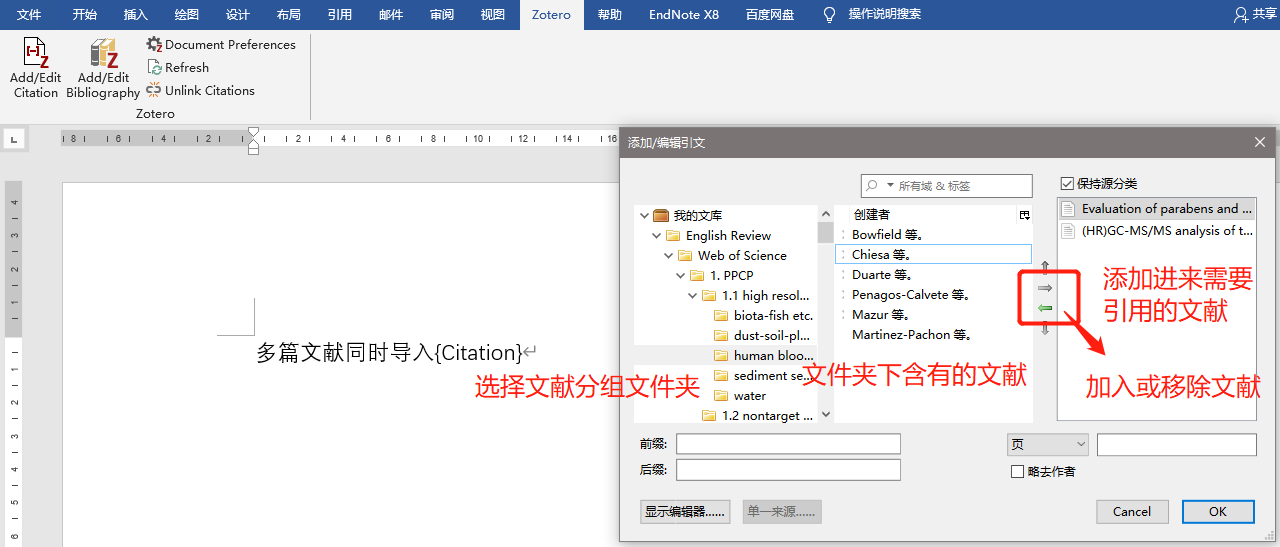Click the Unlink Citations icon
1280x547 pixels.
pyautogui.click(x=154, y=90)
